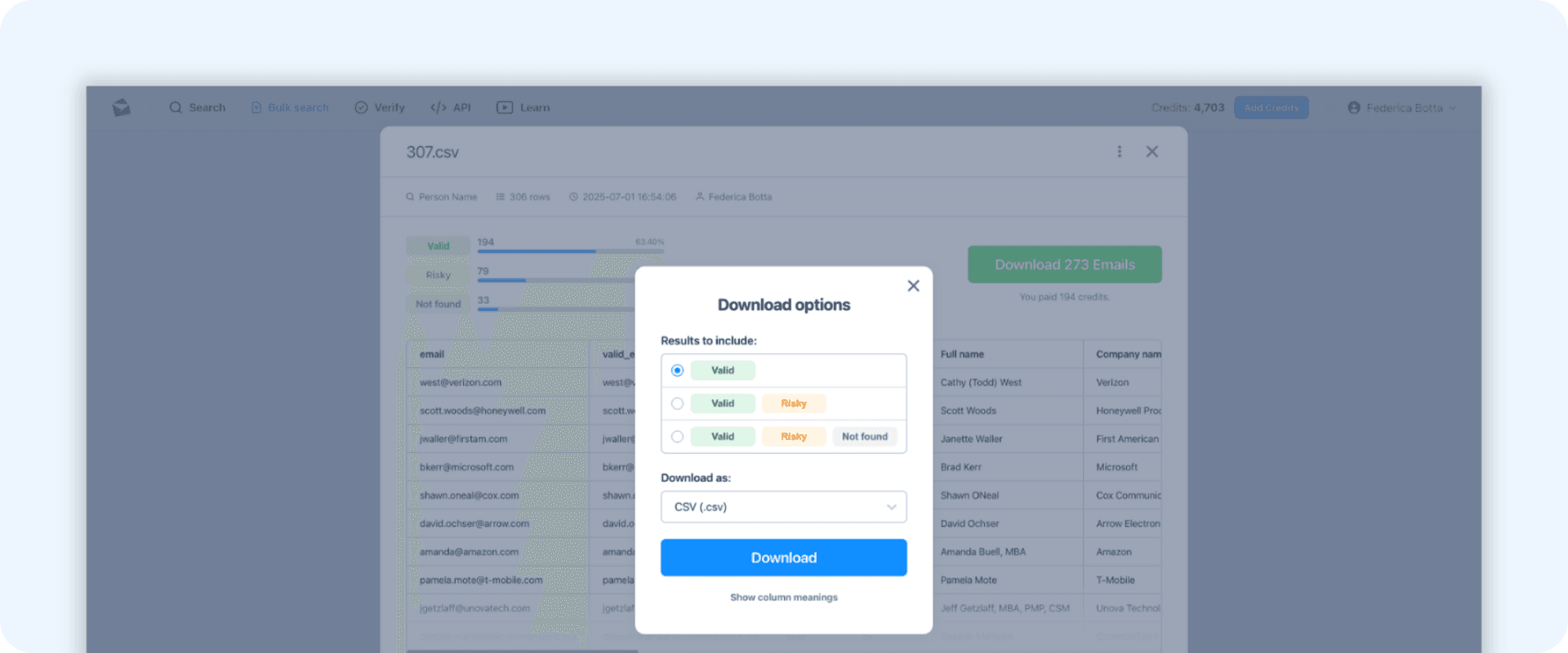Viewport: 1568px width, 653px height.
Task: Expand the Federica Botta account chevron
Action: pos(1452,108)
